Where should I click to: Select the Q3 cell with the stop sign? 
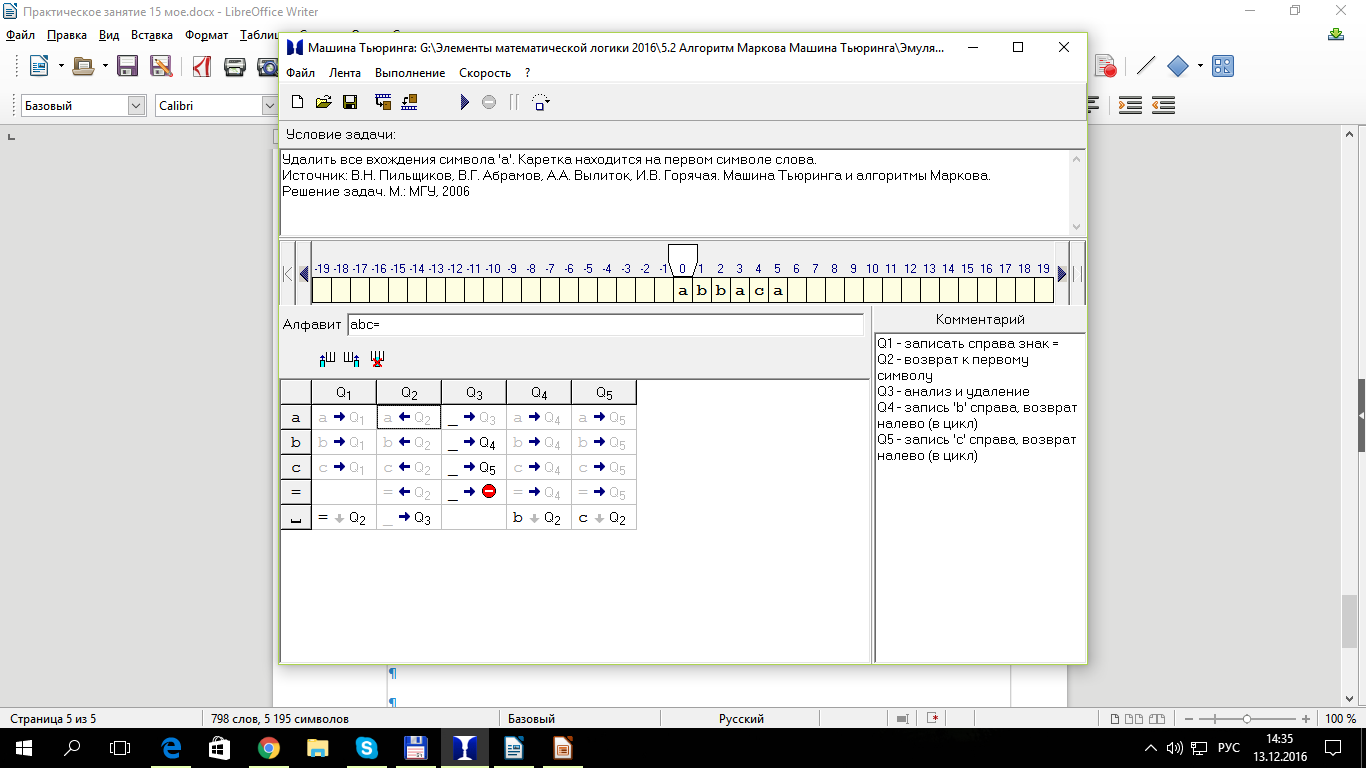(474, 492)
